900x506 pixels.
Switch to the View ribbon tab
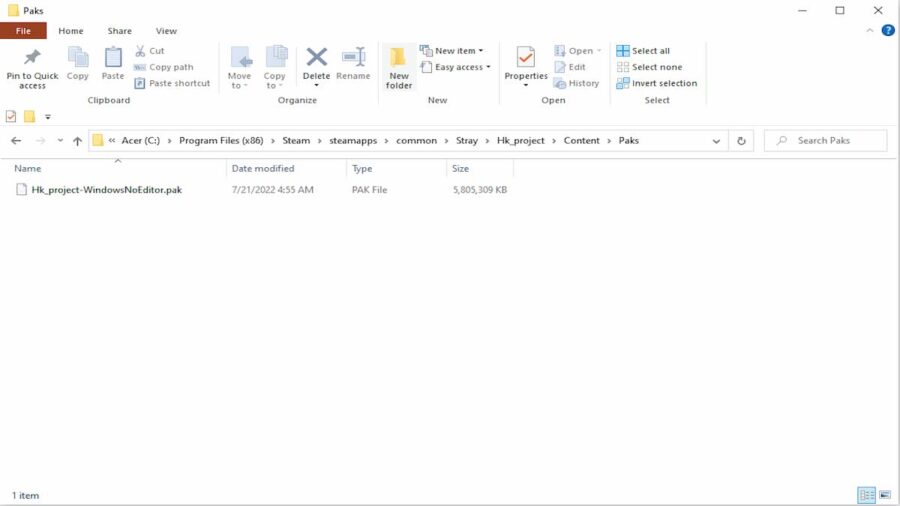[166, 31]
